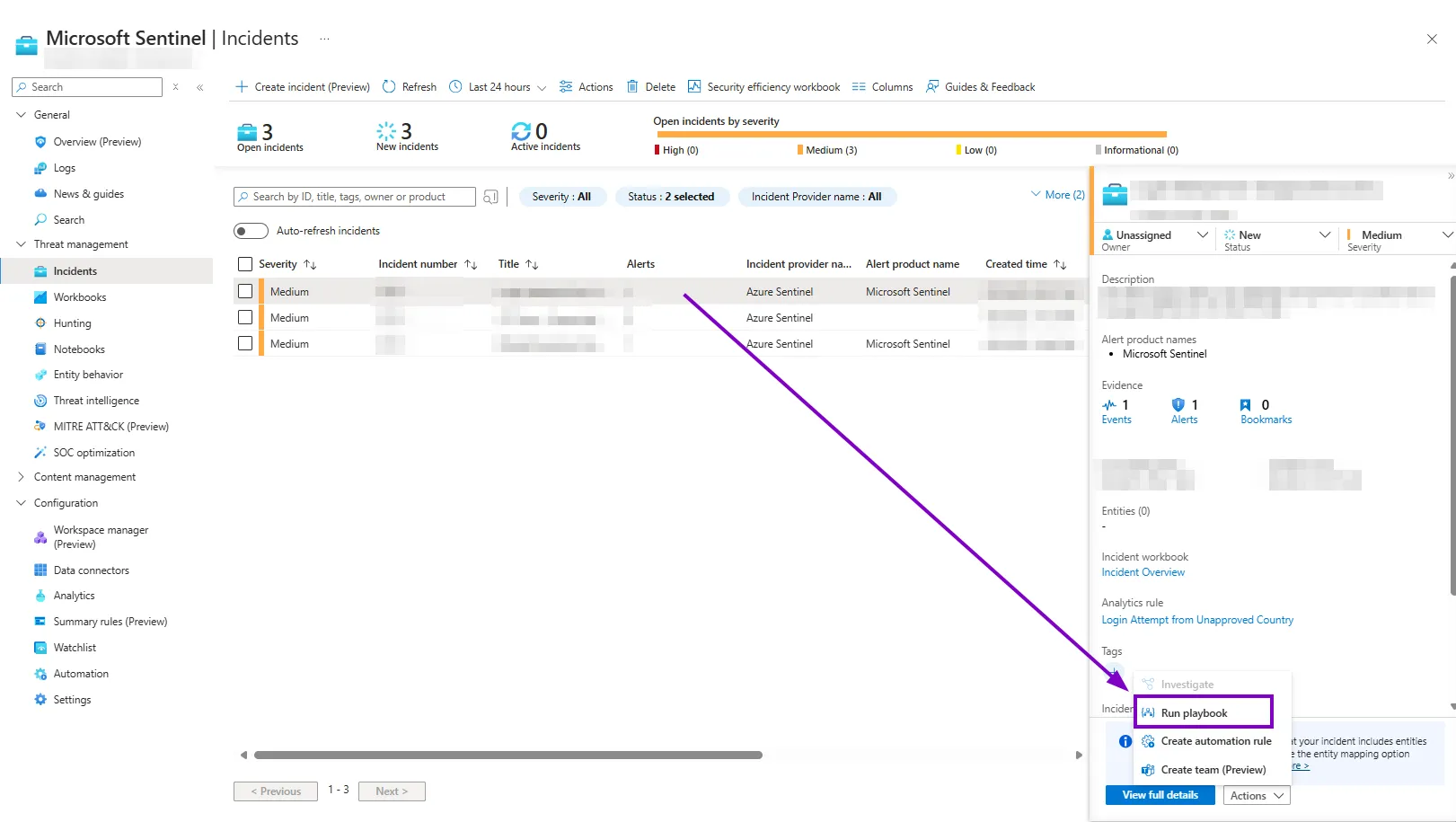1456x822 pixels.
Task: Open the Status : 2 selected filter
Action: (x=671, y=197)
